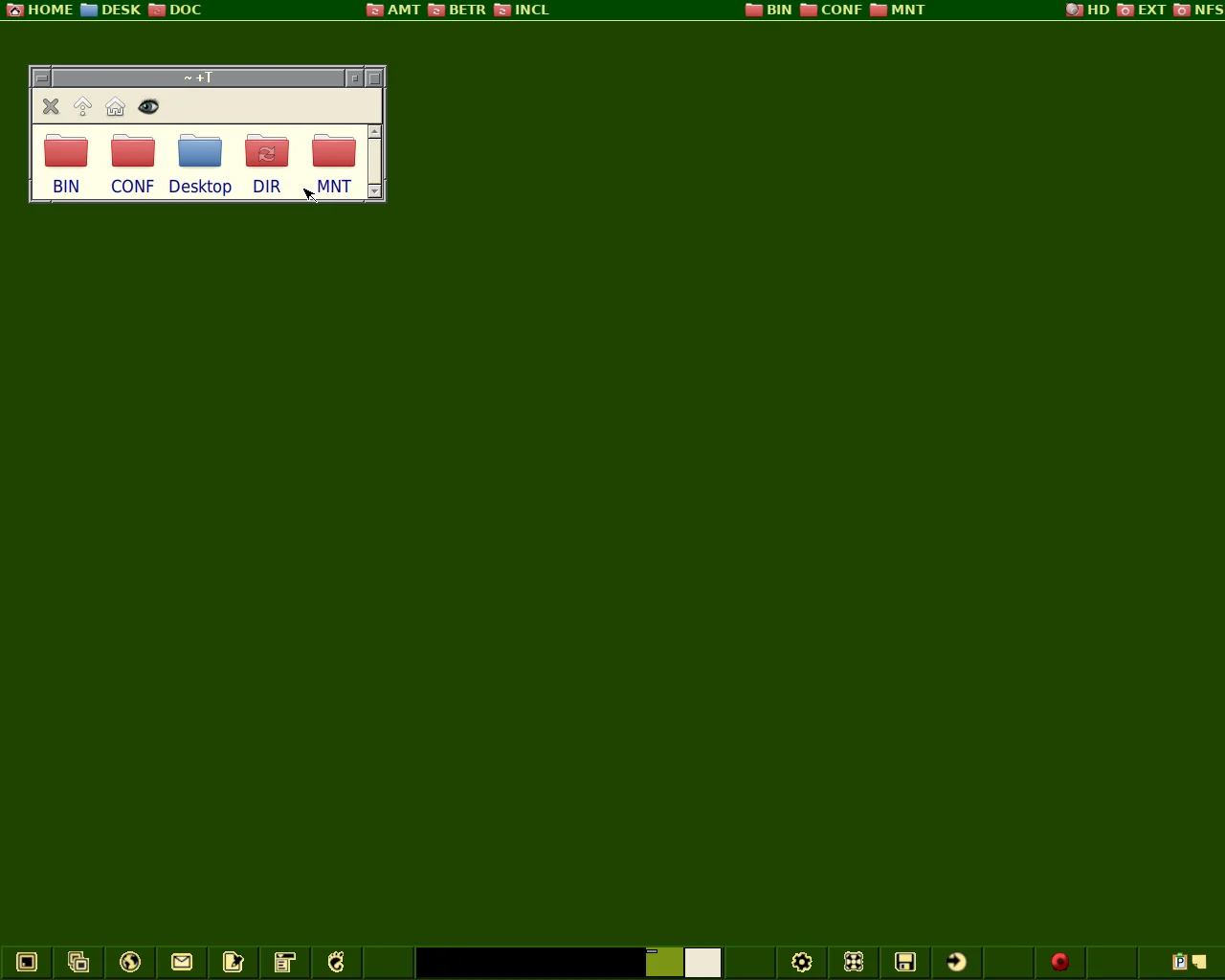The width and height of the screenshot is (1225, 980).
Task: Click the document list icon in bottom panel
Action: tap(285, 962)
